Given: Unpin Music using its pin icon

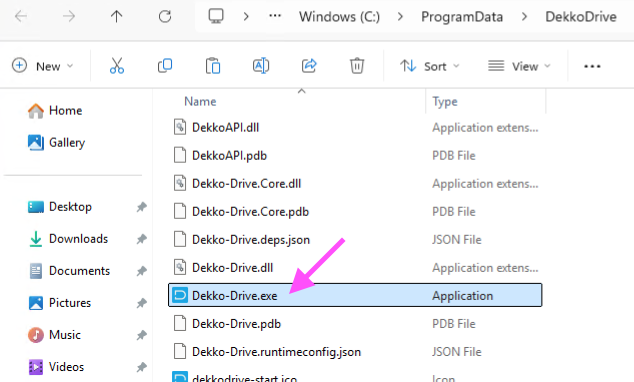Looking at the screenshot, I should point(141,335).
